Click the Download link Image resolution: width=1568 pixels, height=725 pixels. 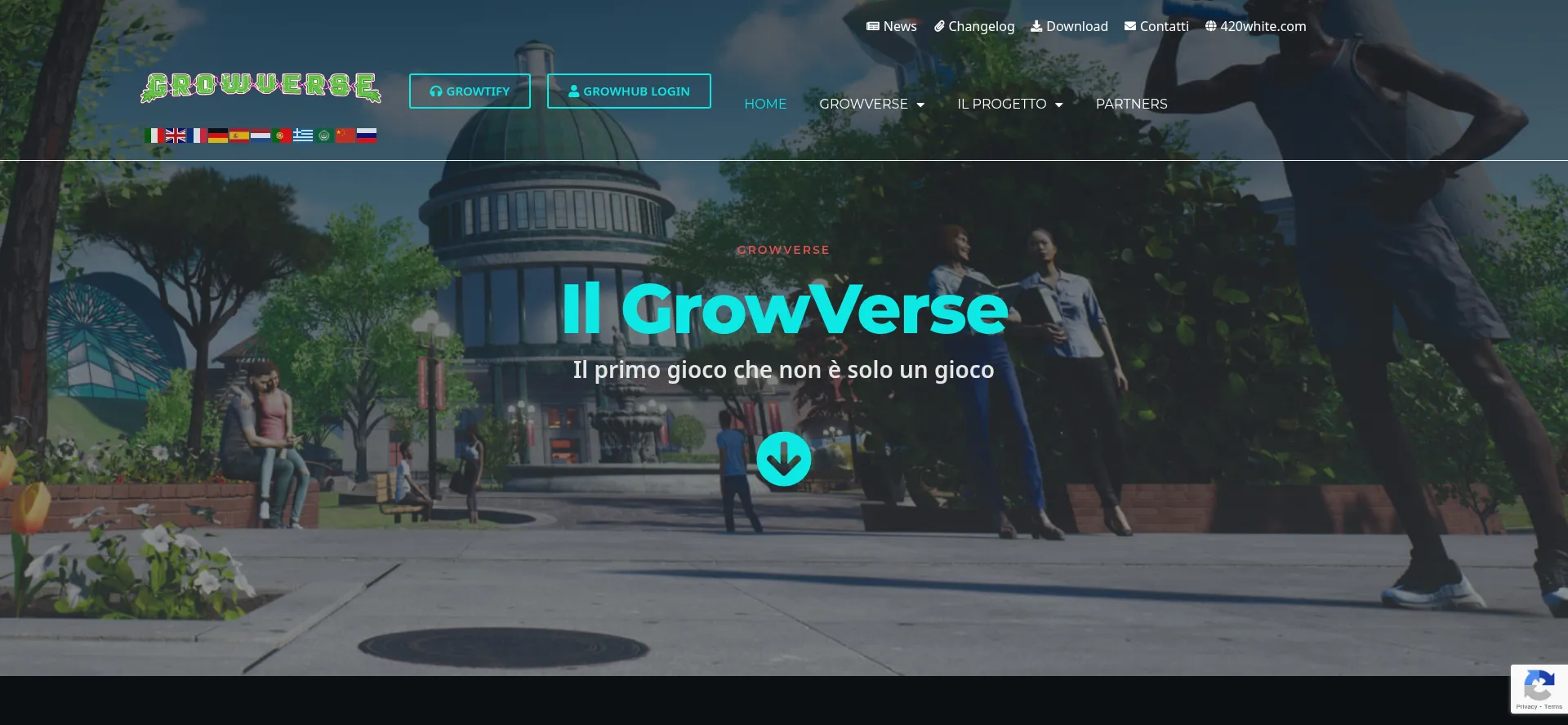pyautogui.click(x=1069, y=26)
